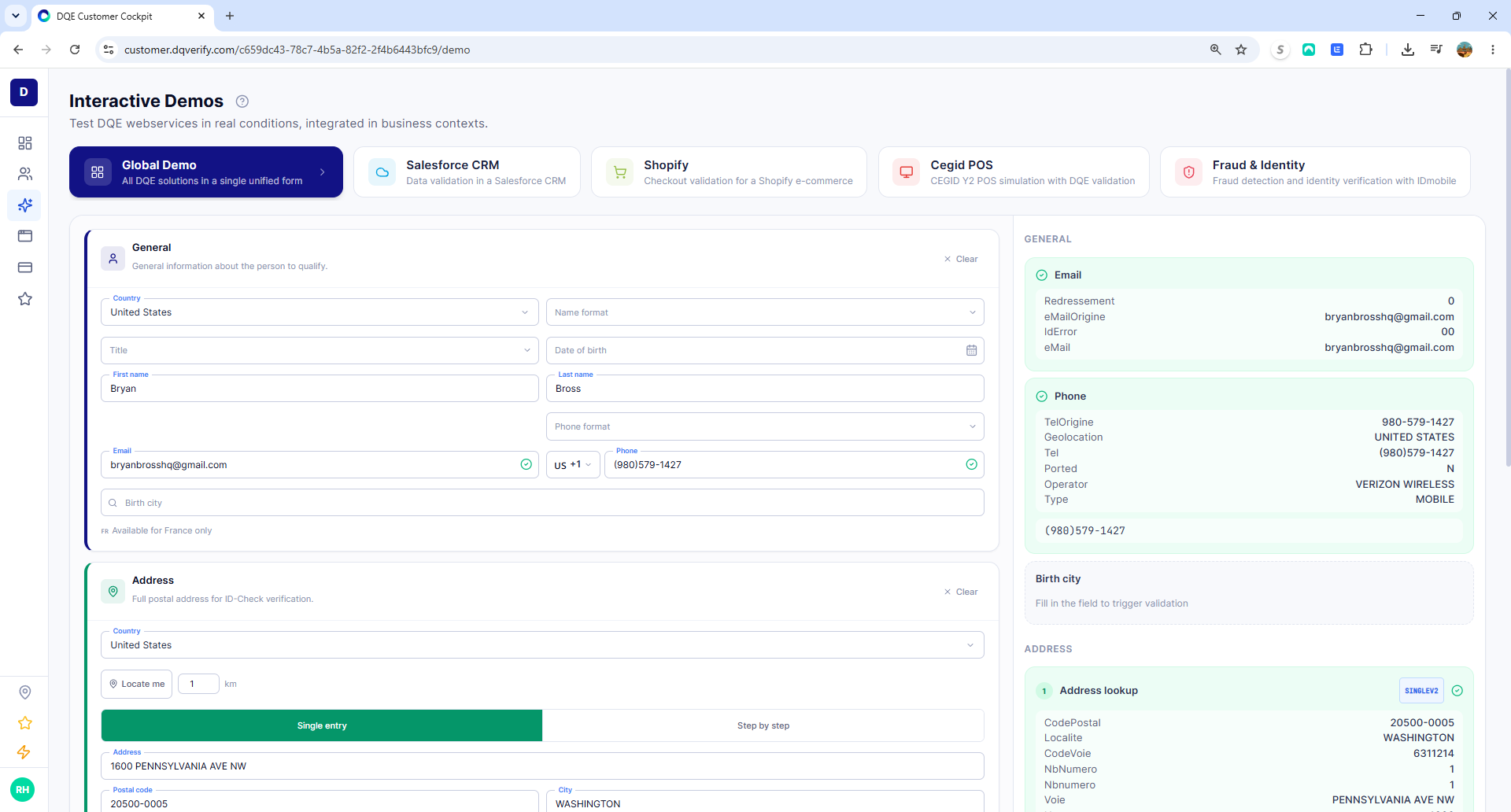Open the Title dropdown
1511x812 pixels.
pos(320,351)
